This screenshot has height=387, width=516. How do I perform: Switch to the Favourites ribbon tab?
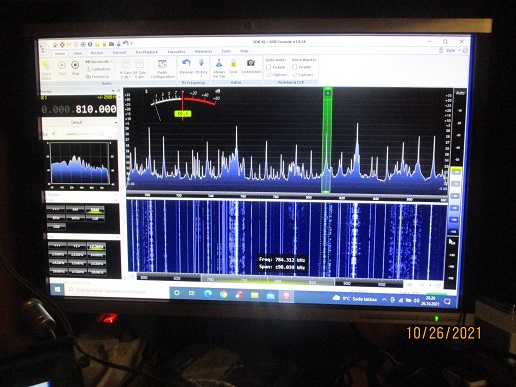[x=176, y=52]
